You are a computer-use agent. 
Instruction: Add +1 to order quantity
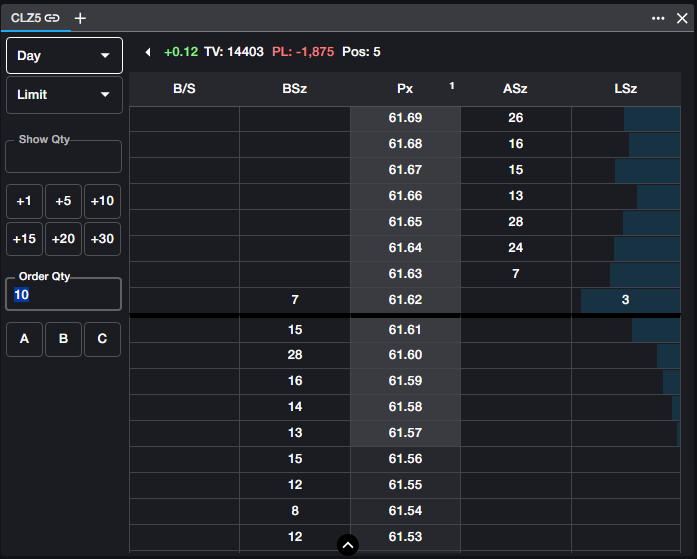coord(24,201)
